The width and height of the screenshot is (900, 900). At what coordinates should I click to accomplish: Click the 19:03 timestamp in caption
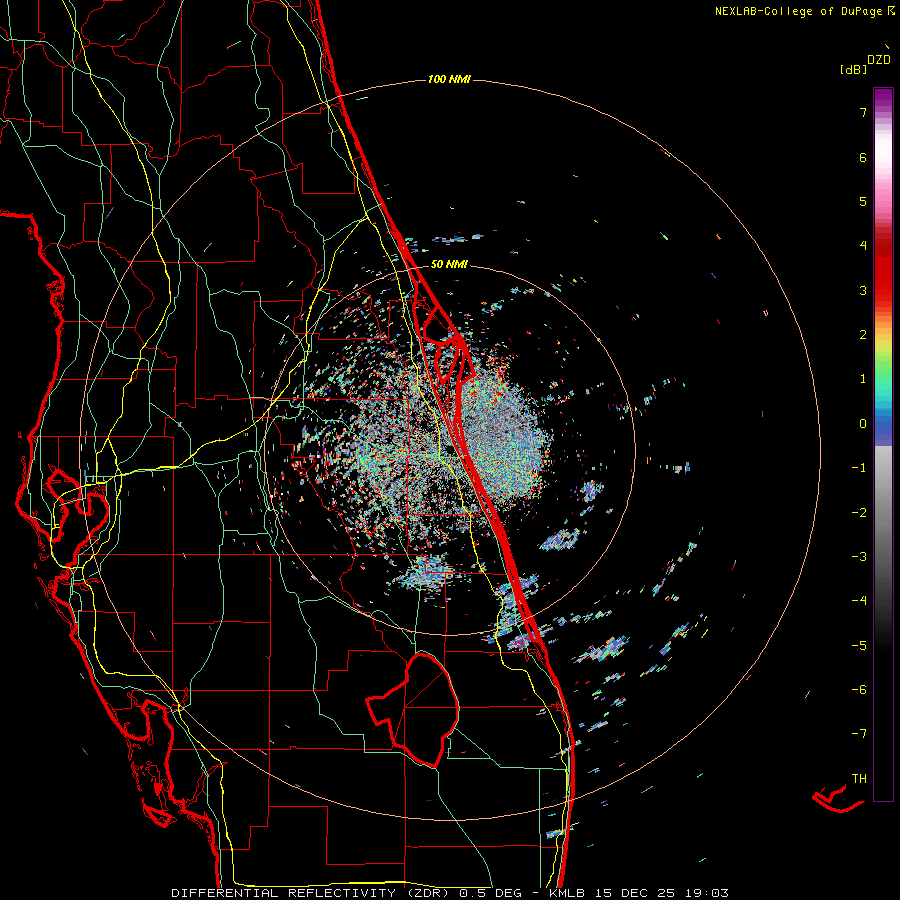(707, 893)
